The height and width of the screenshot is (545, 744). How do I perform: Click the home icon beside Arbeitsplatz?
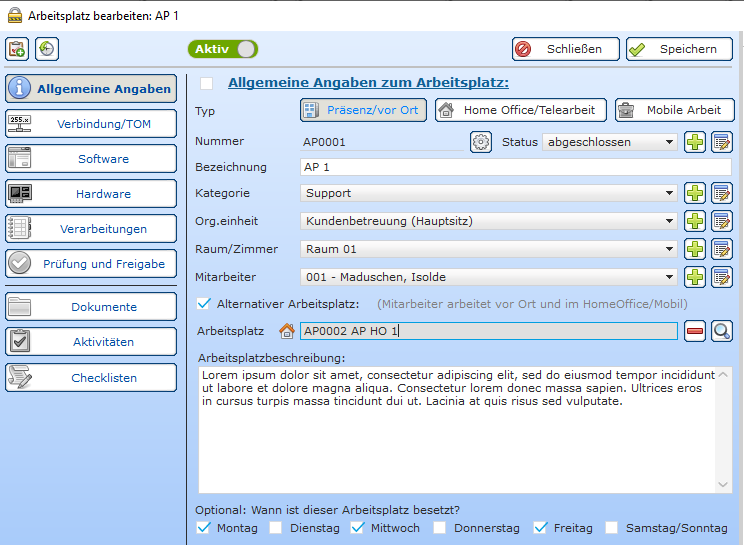coord(287,331)
